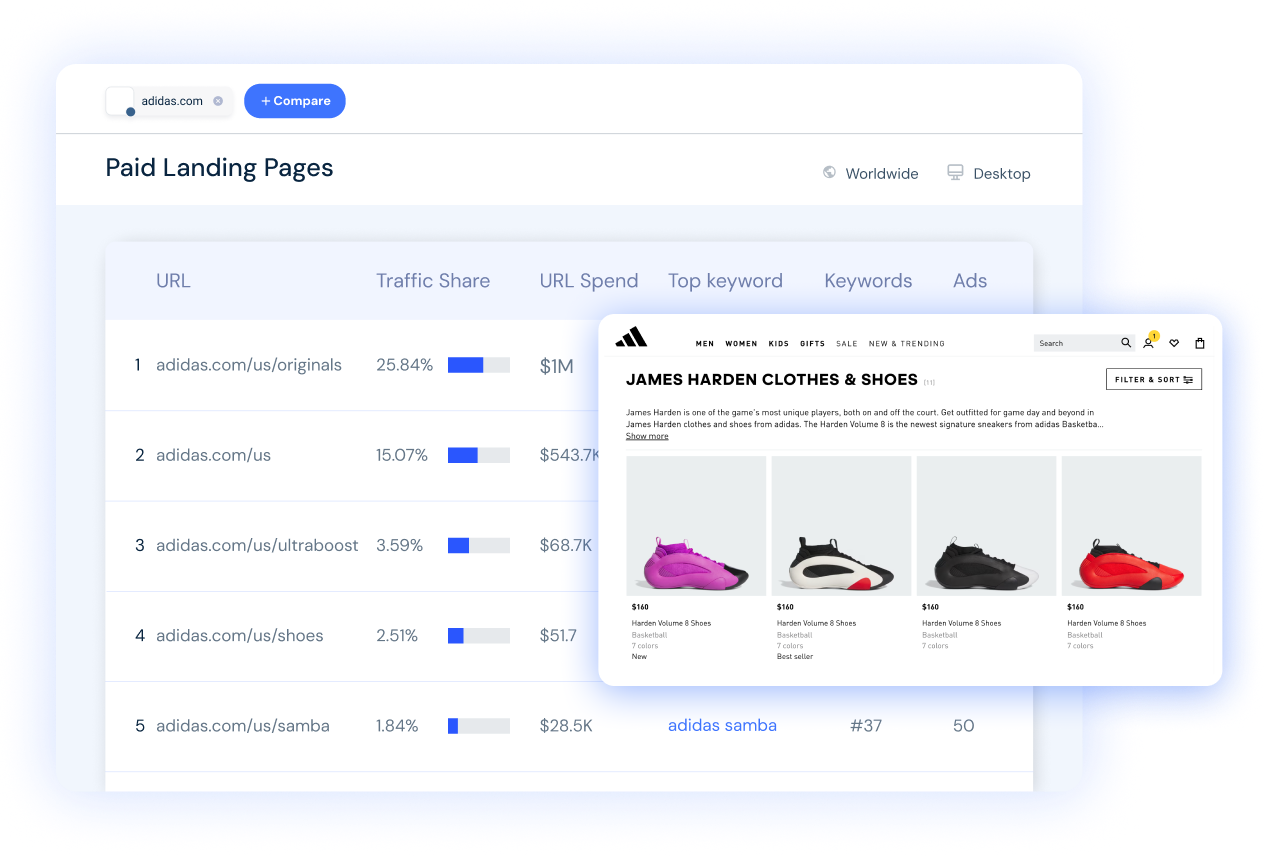
Task: Open the wishlist heart icon
Action: 1174,343
